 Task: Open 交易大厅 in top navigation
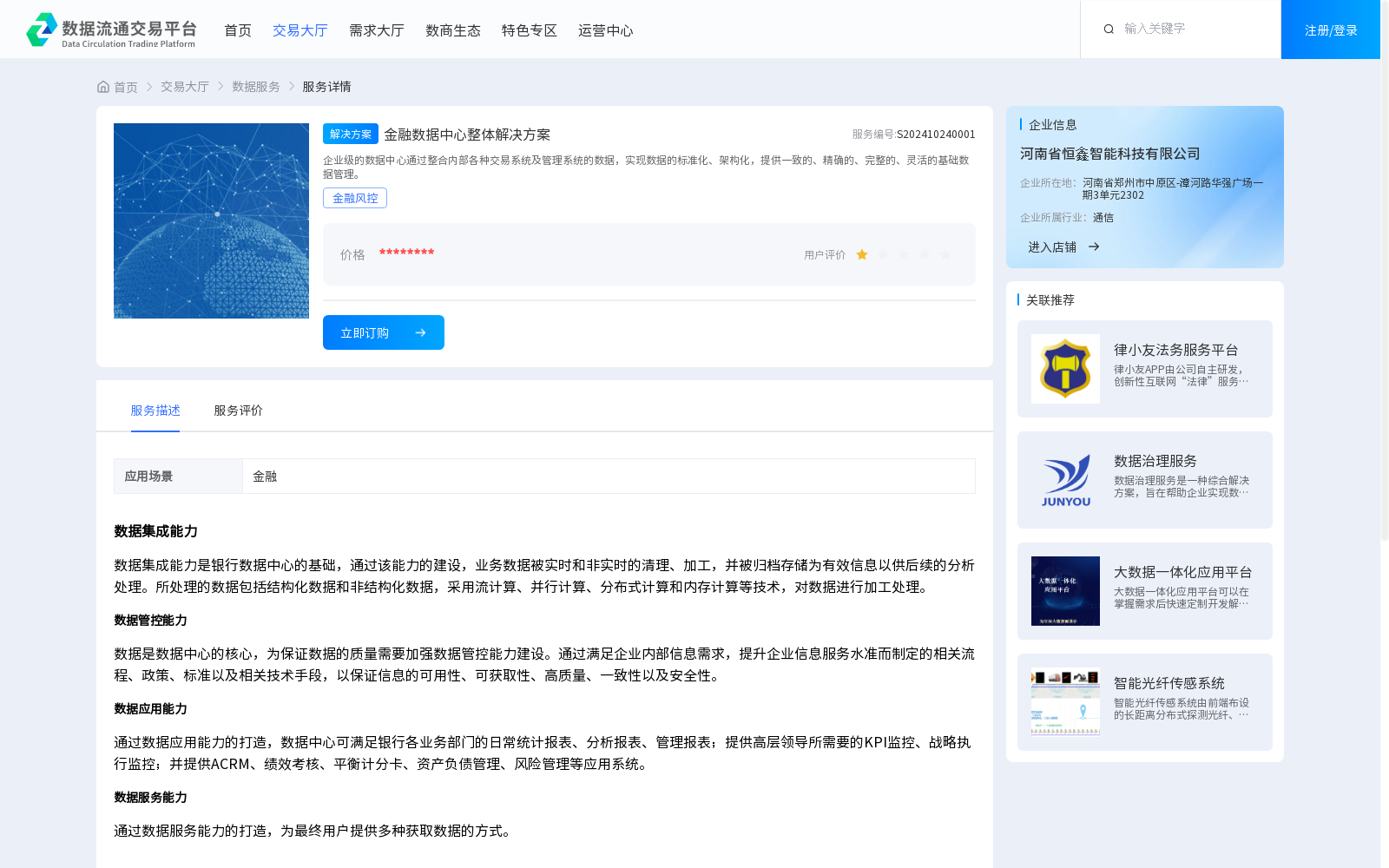[300, 30]
